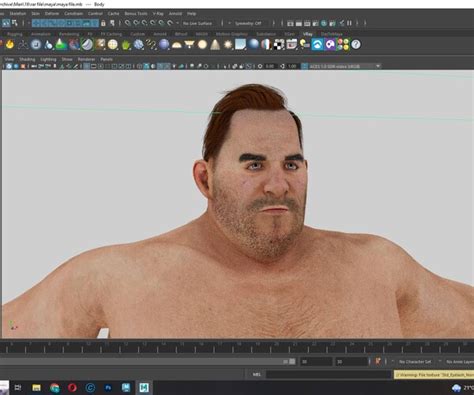Switch to the FX Caching shelf tab

111,34
